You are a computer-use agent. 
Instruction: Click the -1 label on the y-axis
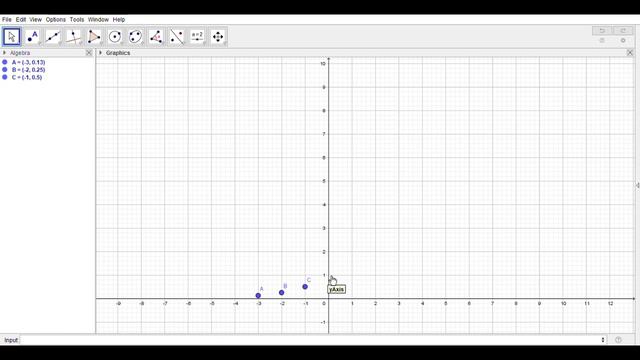tap(323, 322)
